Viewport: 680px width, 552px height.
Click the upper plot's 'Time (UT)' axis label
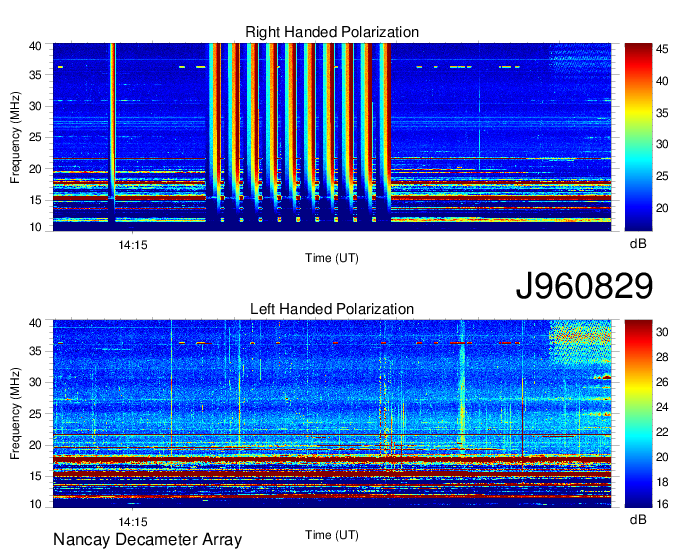pyautogui.click(x=332, y=258)
